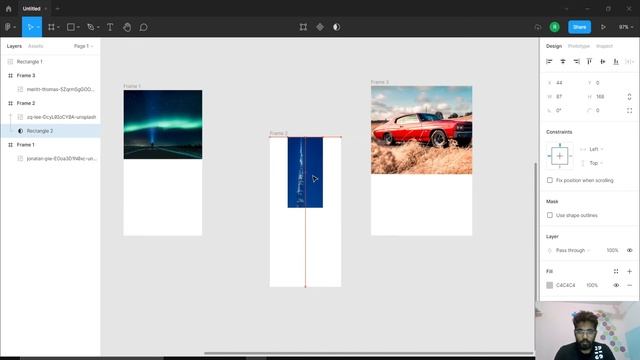Toggle fill visibility eye for C4C4C4
The image size is (640, 360).
(x=616, y=285)
